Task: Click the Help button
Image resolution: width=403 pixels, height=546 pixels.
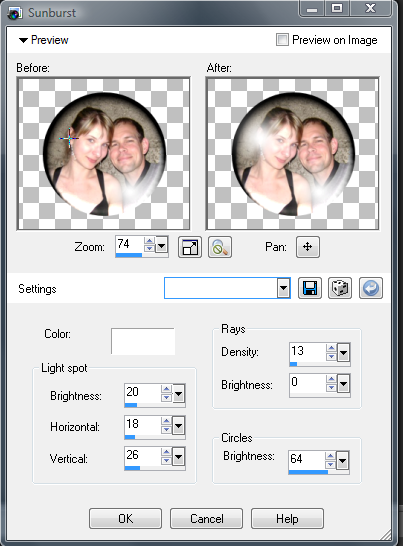Action: [x=287, y=518]
